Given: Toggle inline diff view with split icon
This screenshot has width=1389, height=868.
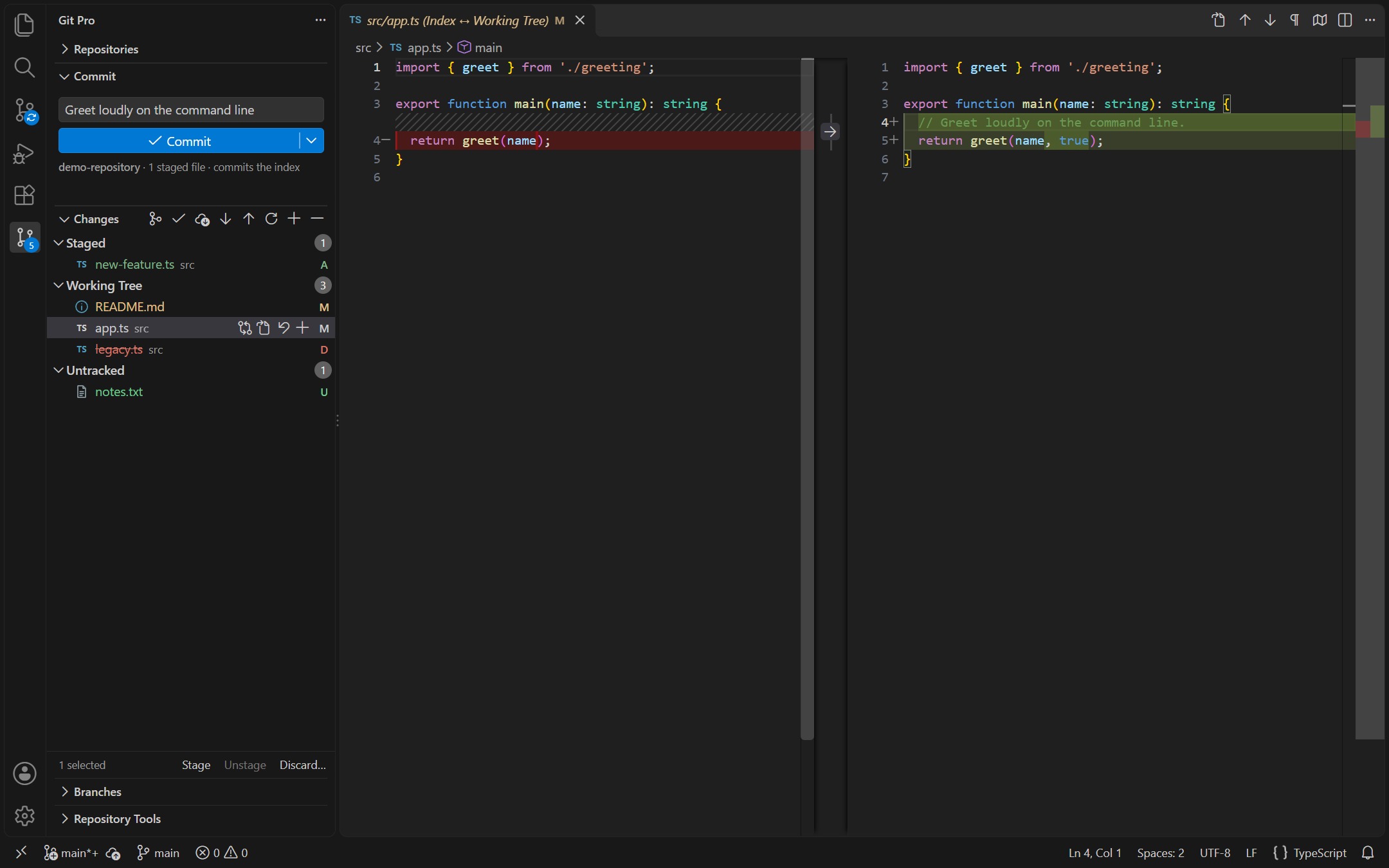Looking at the screenshot, I should (1345, 21).
